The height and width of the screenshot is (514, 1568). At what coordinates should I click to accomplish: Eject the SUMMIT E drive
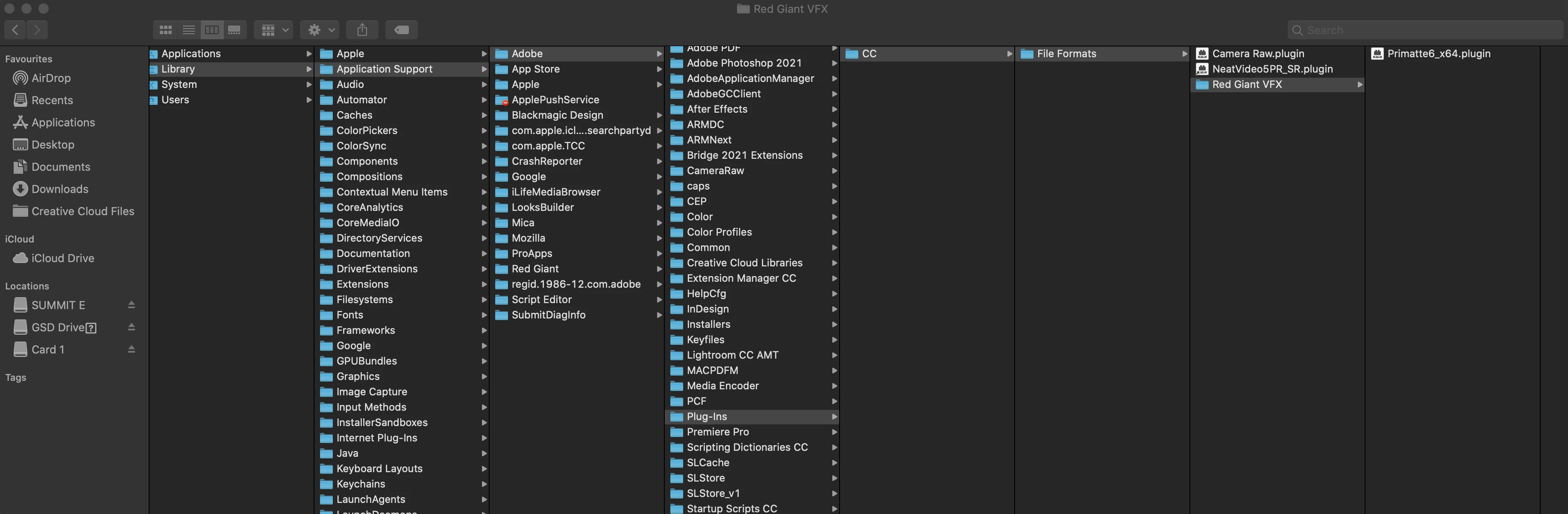point(132,305)
